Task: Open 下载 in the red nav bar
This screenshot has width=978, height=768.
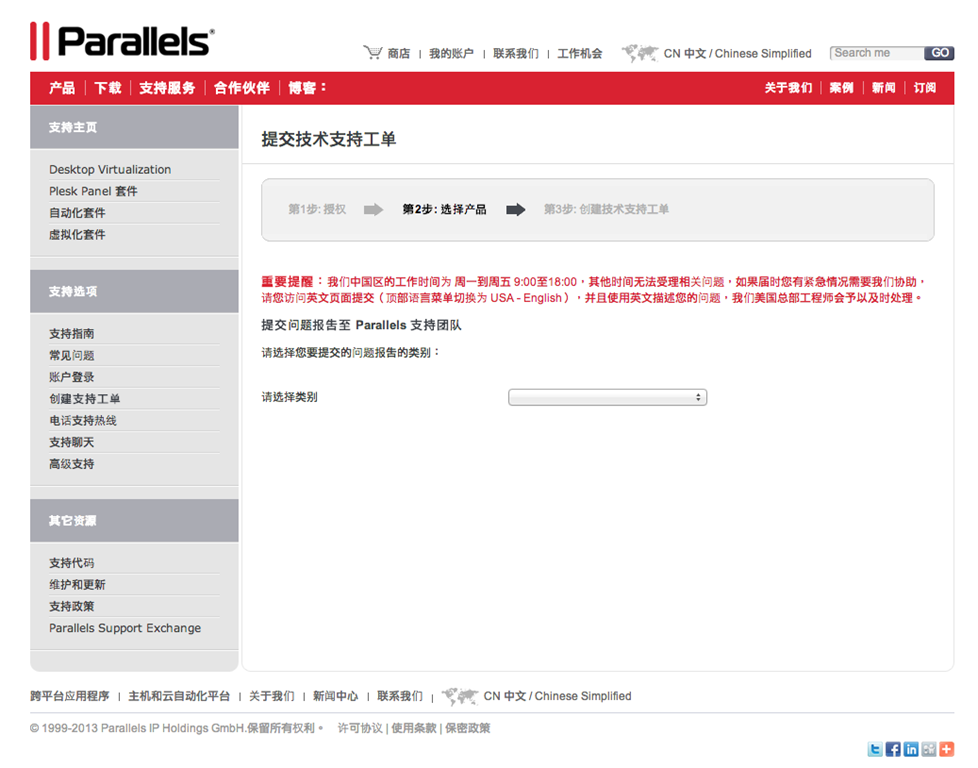Action: coord(108,88)
